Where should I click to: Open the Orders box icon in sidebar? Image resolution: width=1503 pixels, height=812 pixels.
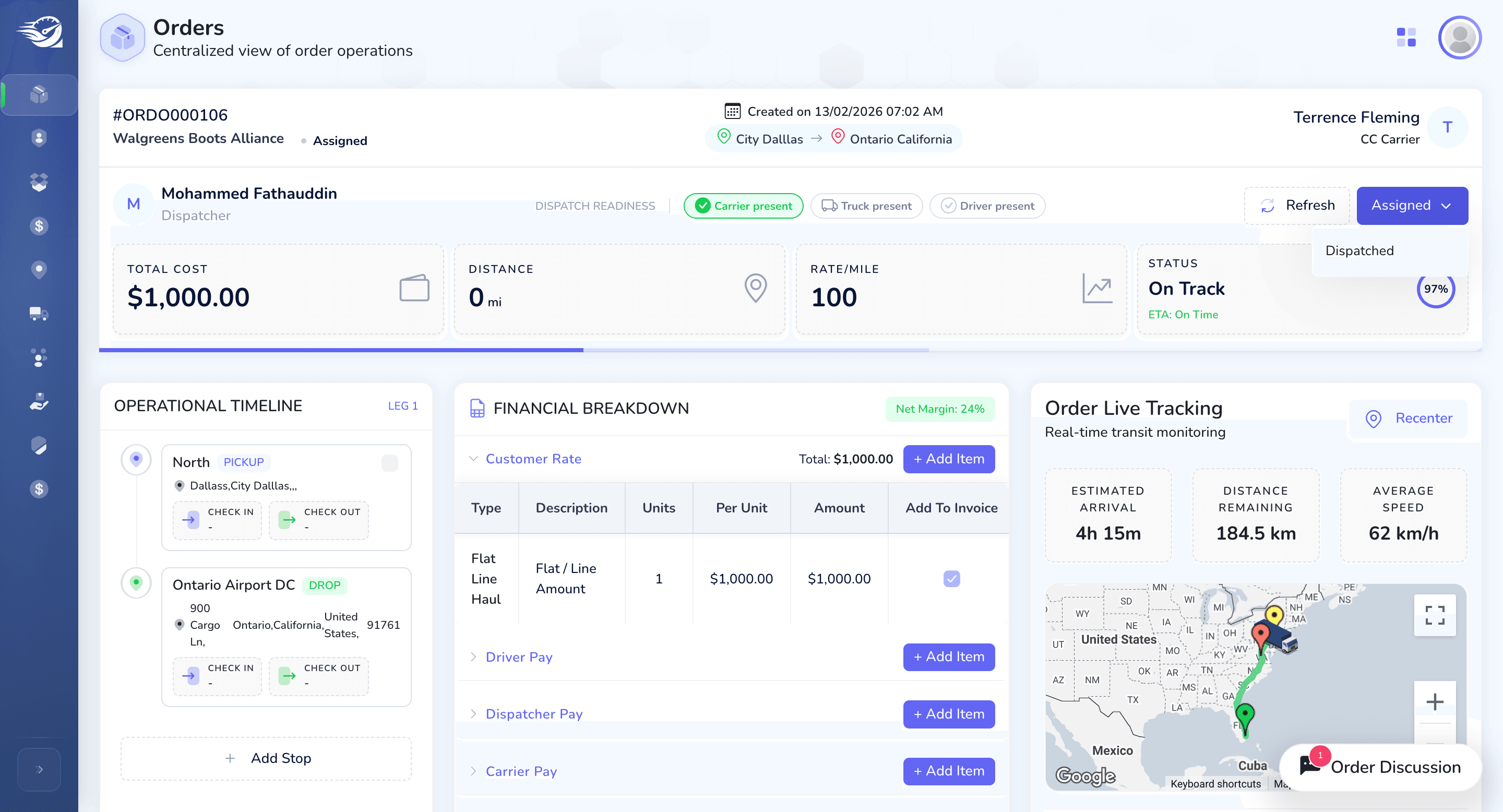point(39,94)
